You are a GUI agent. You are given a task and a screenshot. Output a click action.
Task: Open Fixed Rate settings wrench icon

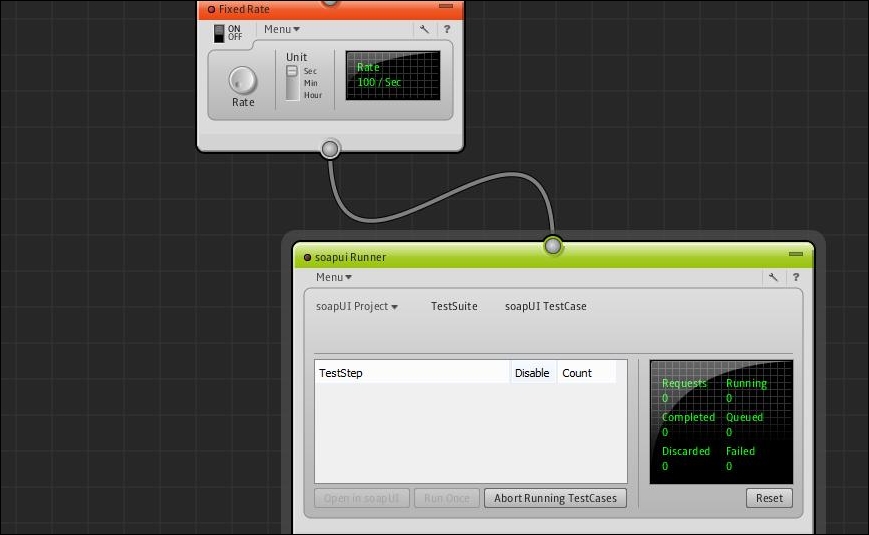pyautogui.click(x=425, y=29)
